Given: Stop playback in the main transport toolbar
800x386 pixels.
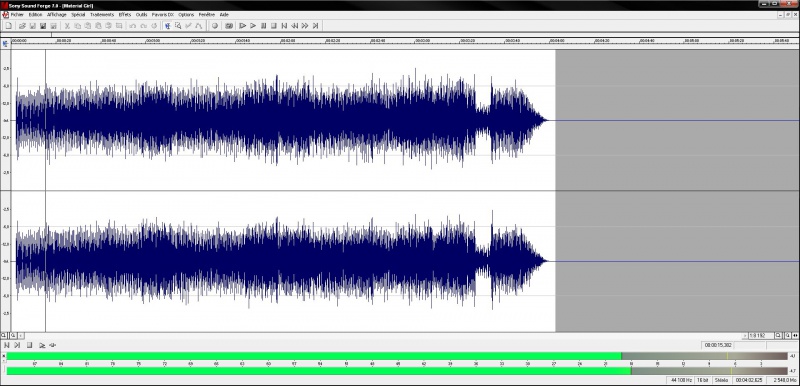Looking at the screenshot, I should 273,25.
